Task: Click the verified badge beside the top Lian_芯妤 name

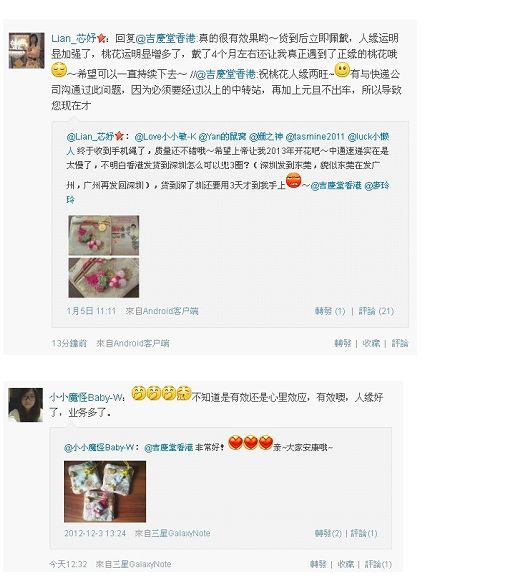Action: [102, 38]
